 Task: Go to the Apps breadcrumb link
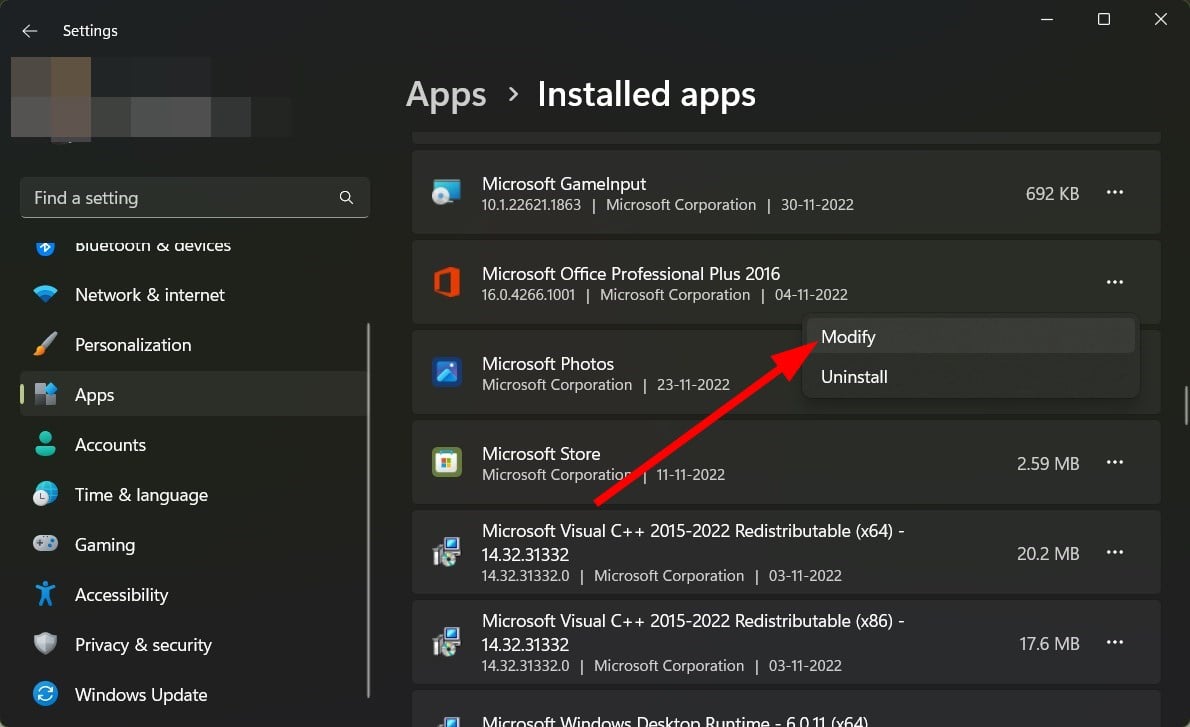tap(446, 94)
